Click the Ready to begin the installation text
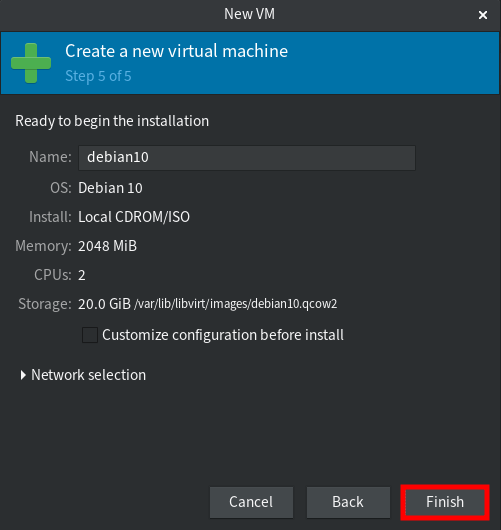 pyautogui.click(x=112, y=121)
